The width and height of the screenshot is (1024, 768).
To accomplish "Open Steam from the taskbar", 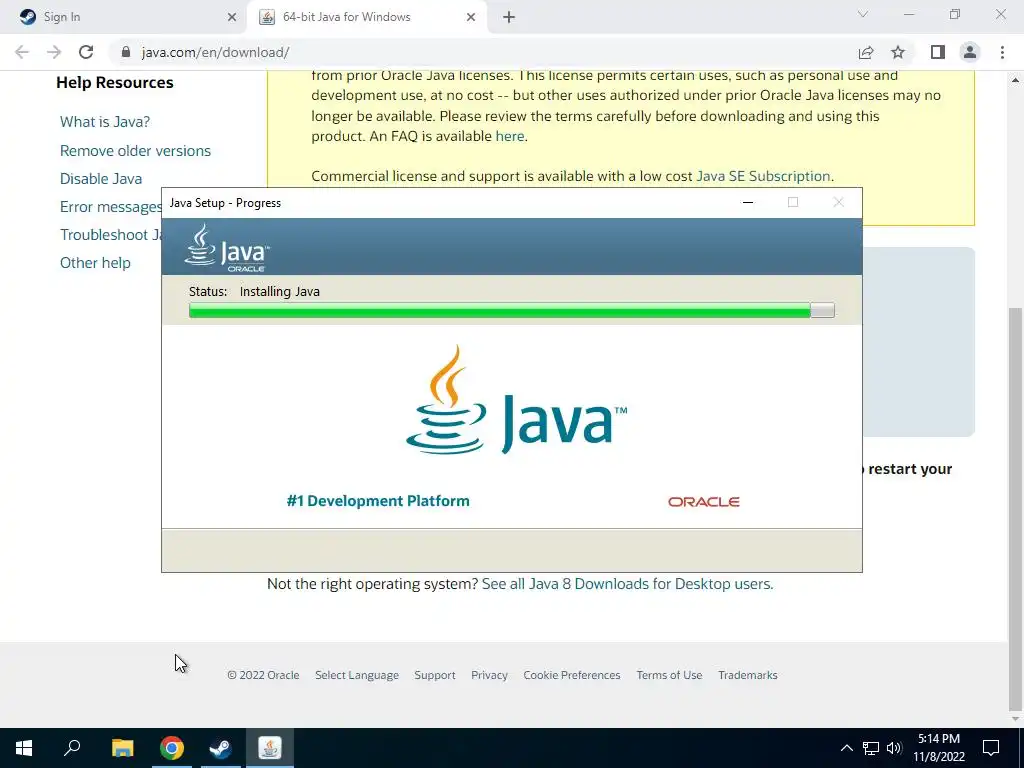I will click(220, 748).
